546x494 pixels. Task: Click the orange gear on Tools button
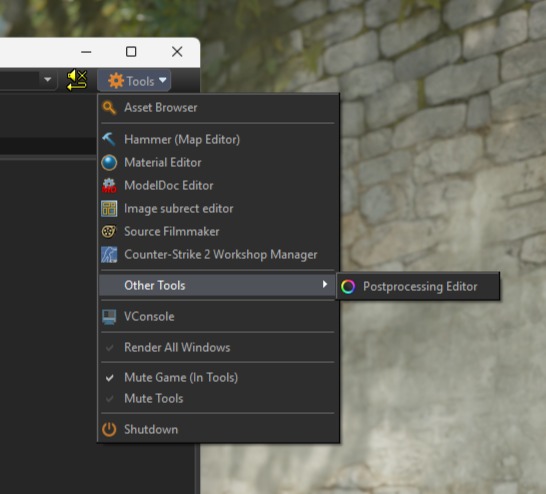click(116, 81)
